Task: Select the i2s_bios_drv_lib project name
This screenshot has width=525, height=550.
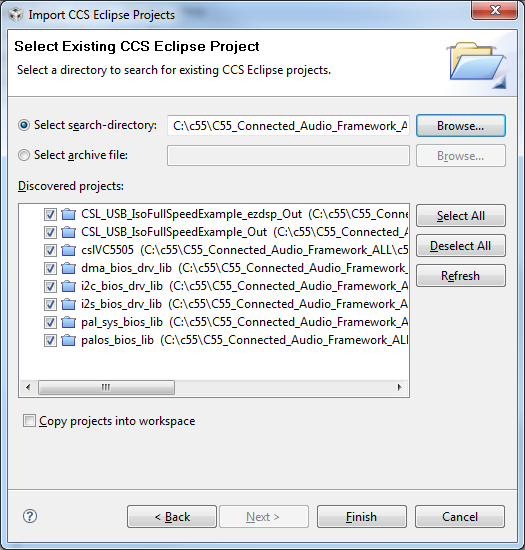Action: (x=121, y=304)
